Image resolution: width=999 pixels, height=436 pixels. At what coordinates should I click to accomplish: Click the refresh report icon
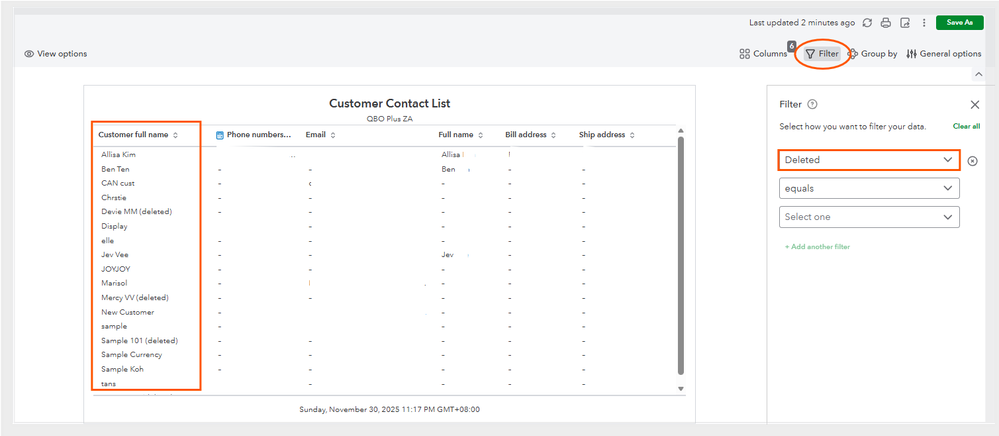point(867,23)
